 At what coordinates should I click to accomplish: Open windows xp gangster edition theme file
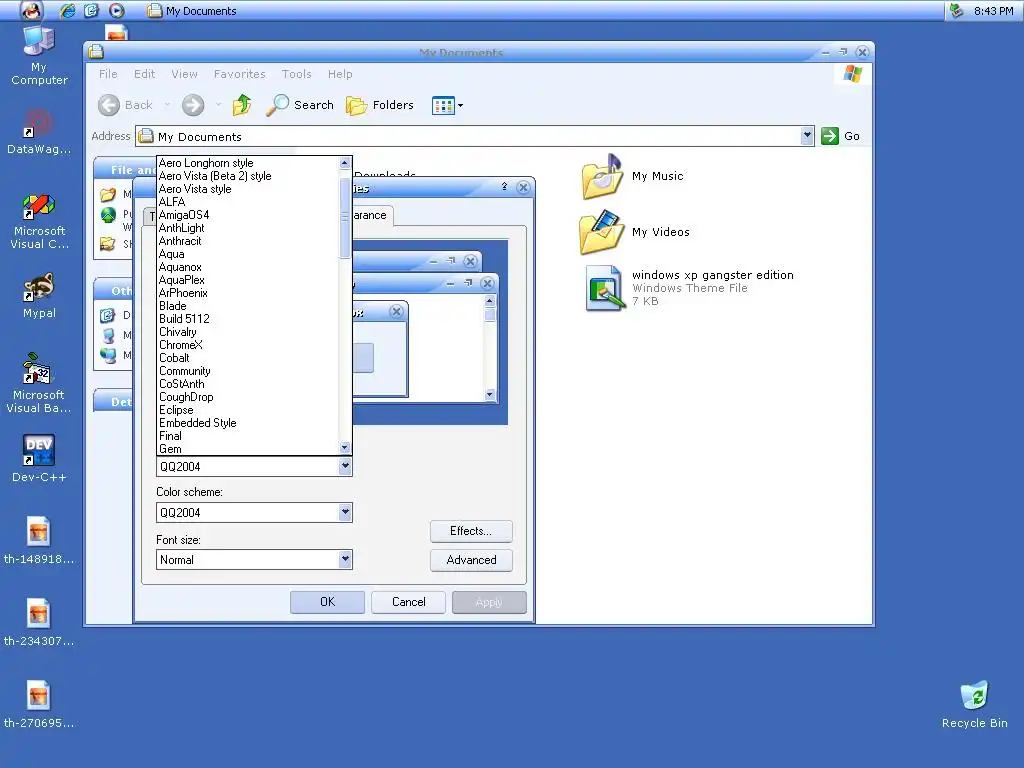click(690, 288)
